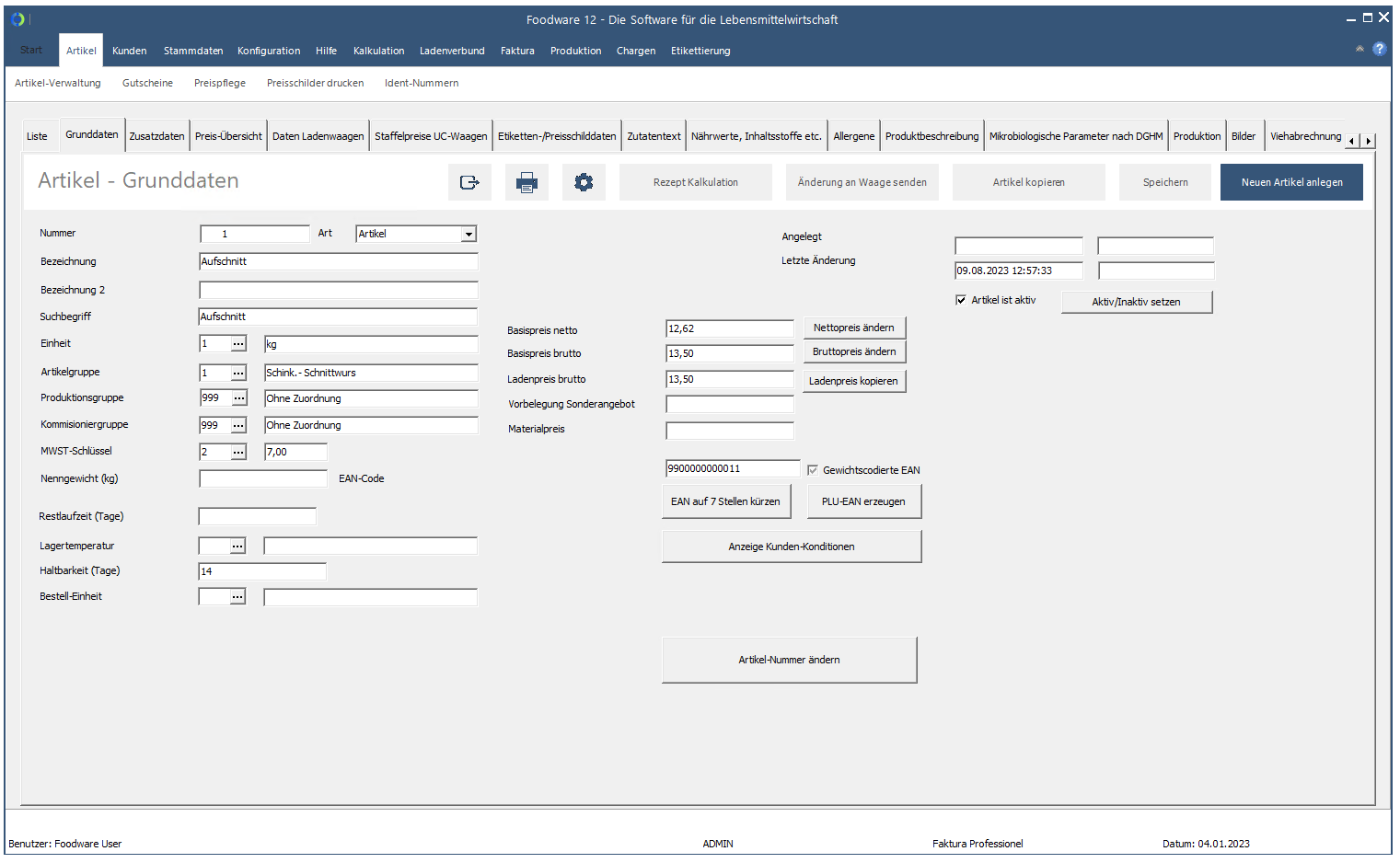
Task: Click the Rezept Kalkulation button
Action: click(x=696, y=182)
